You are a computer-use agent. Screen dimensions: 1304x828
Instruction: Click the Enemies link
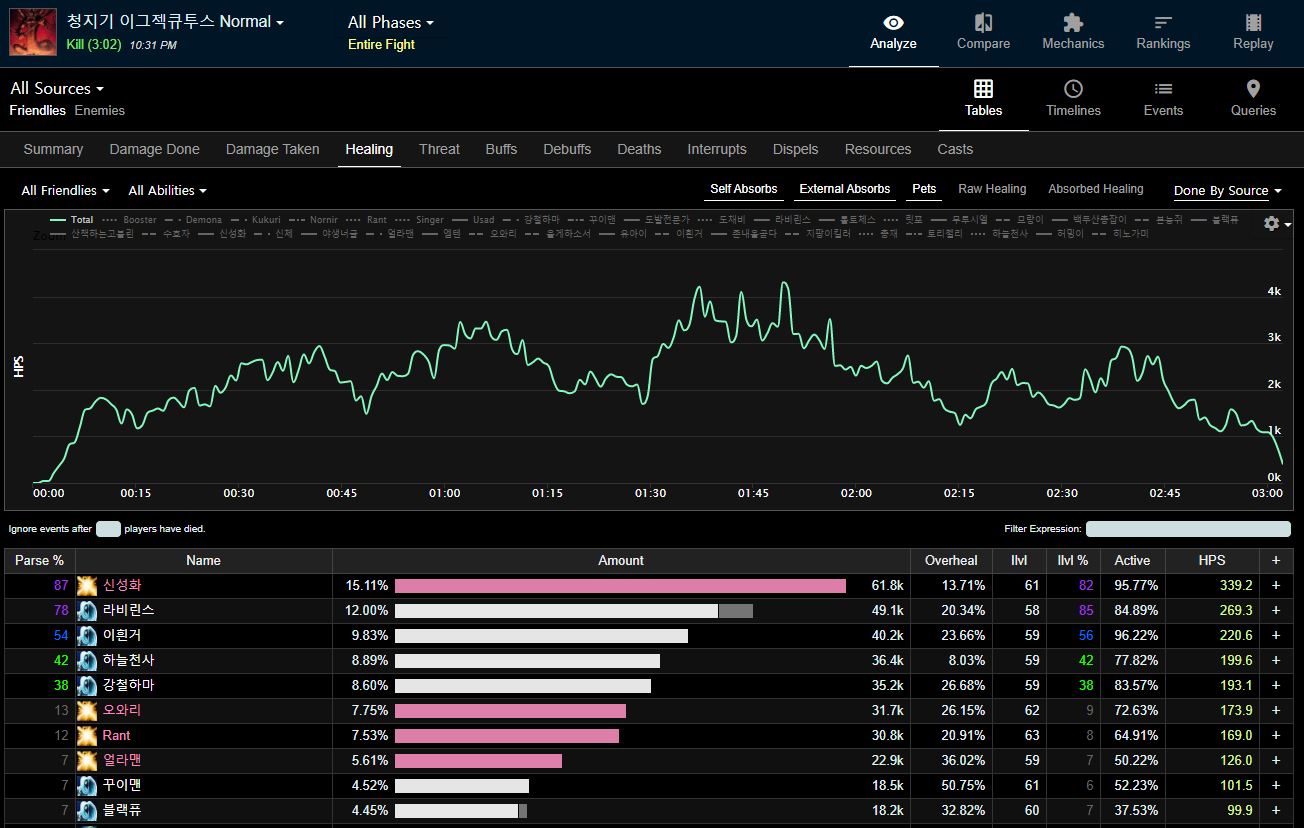[100, 110]
